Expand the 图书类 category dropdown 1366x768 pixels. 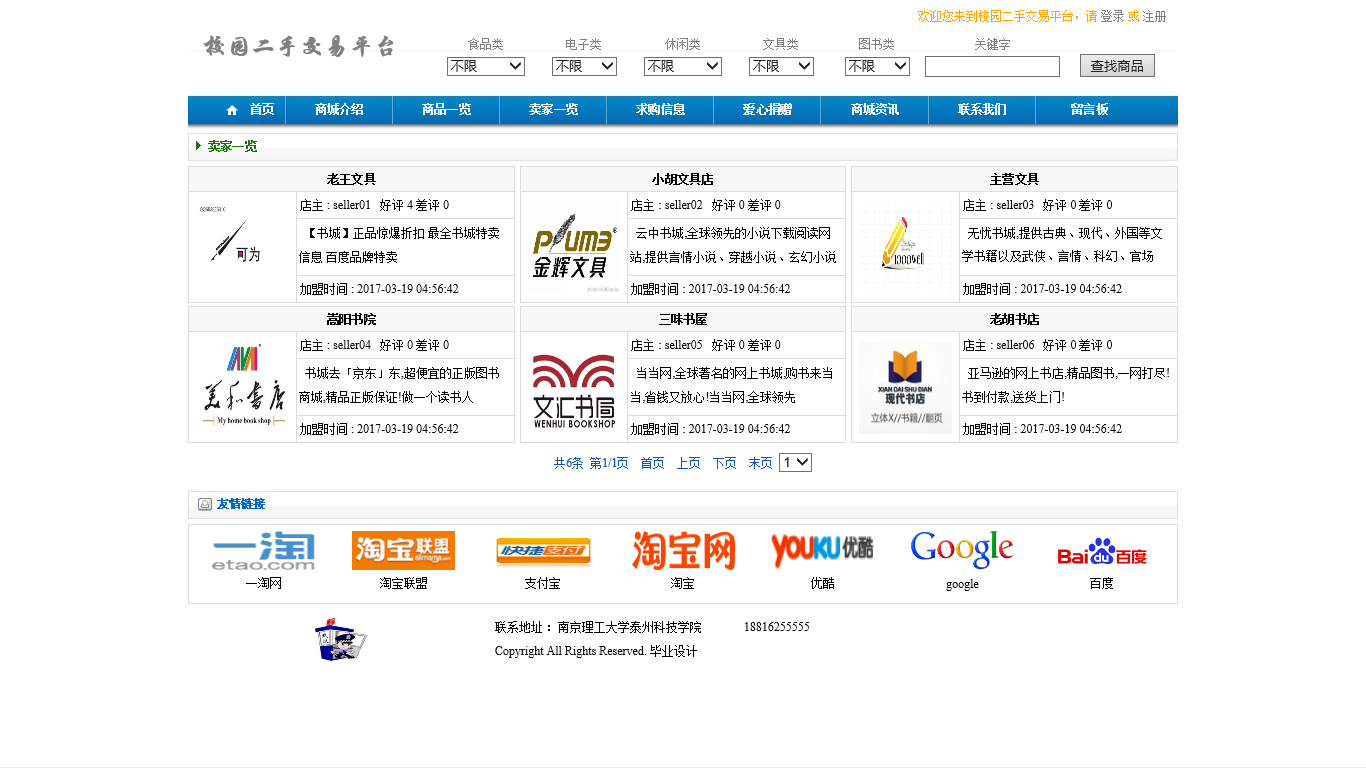[877, 66]
